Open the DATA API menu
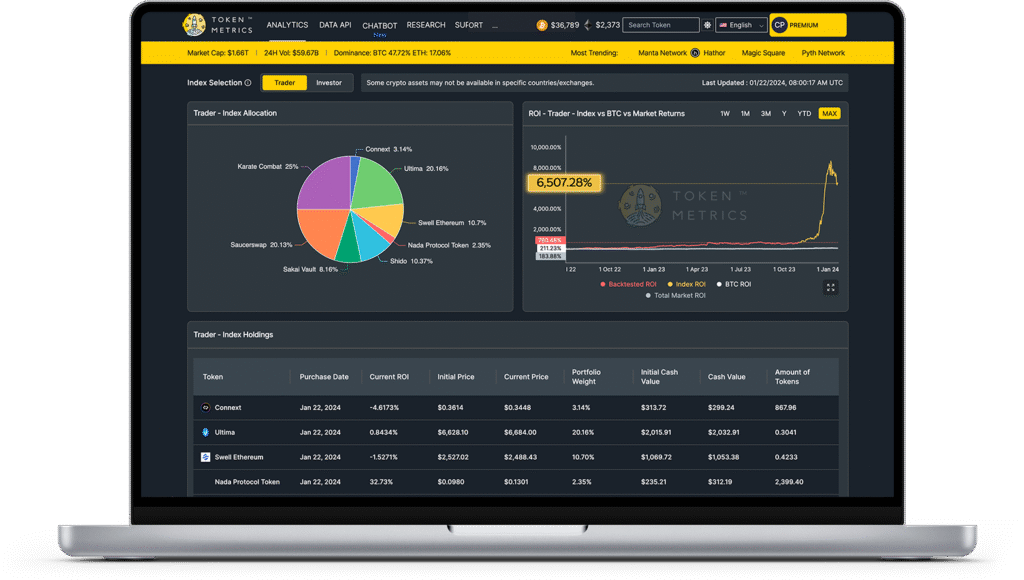 pyautogui.click(x=335, y=25)
